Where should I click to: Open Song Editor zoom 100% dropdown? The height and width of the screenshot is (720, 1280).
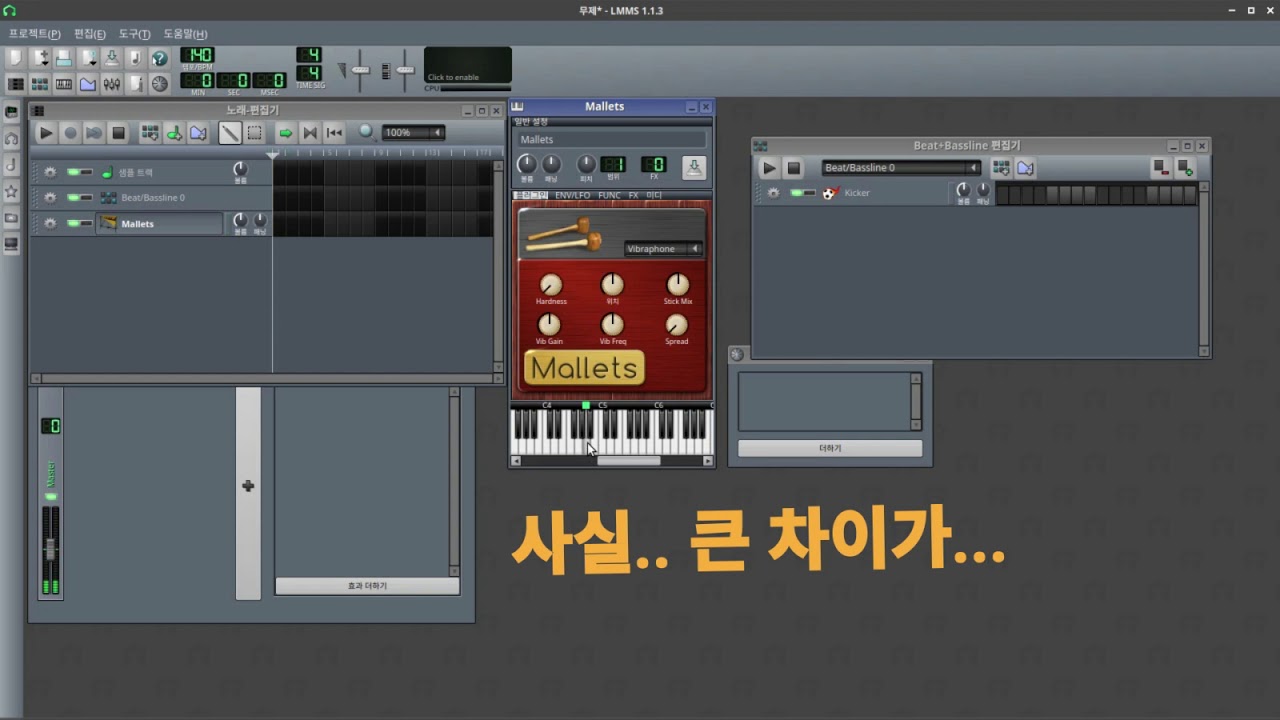[x=412, y=132]
